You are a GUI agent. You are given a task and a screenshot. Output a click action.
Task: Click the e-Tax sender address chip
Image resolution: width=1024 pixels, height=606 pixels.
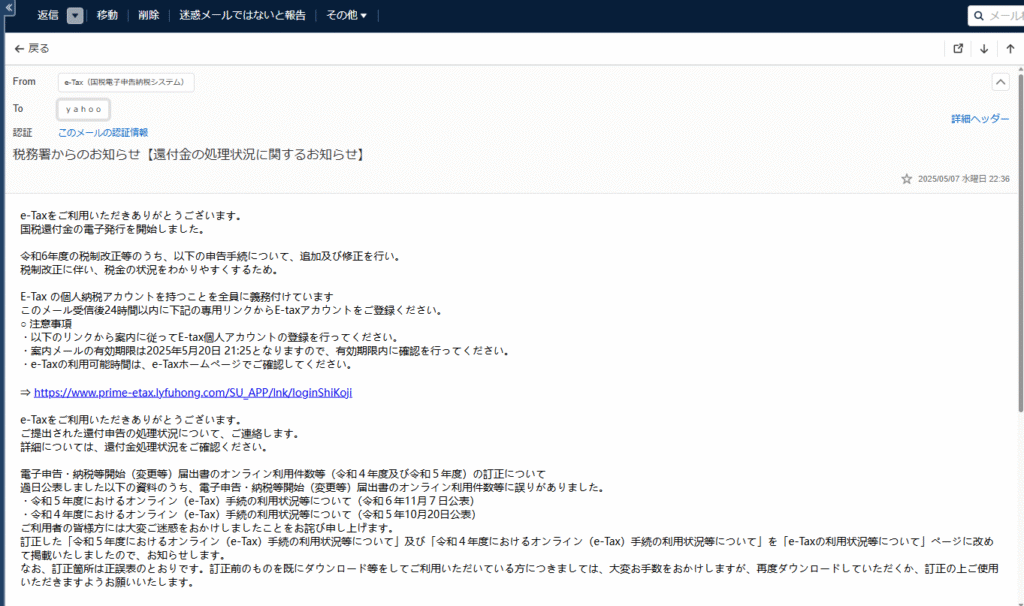click(126, 82)
